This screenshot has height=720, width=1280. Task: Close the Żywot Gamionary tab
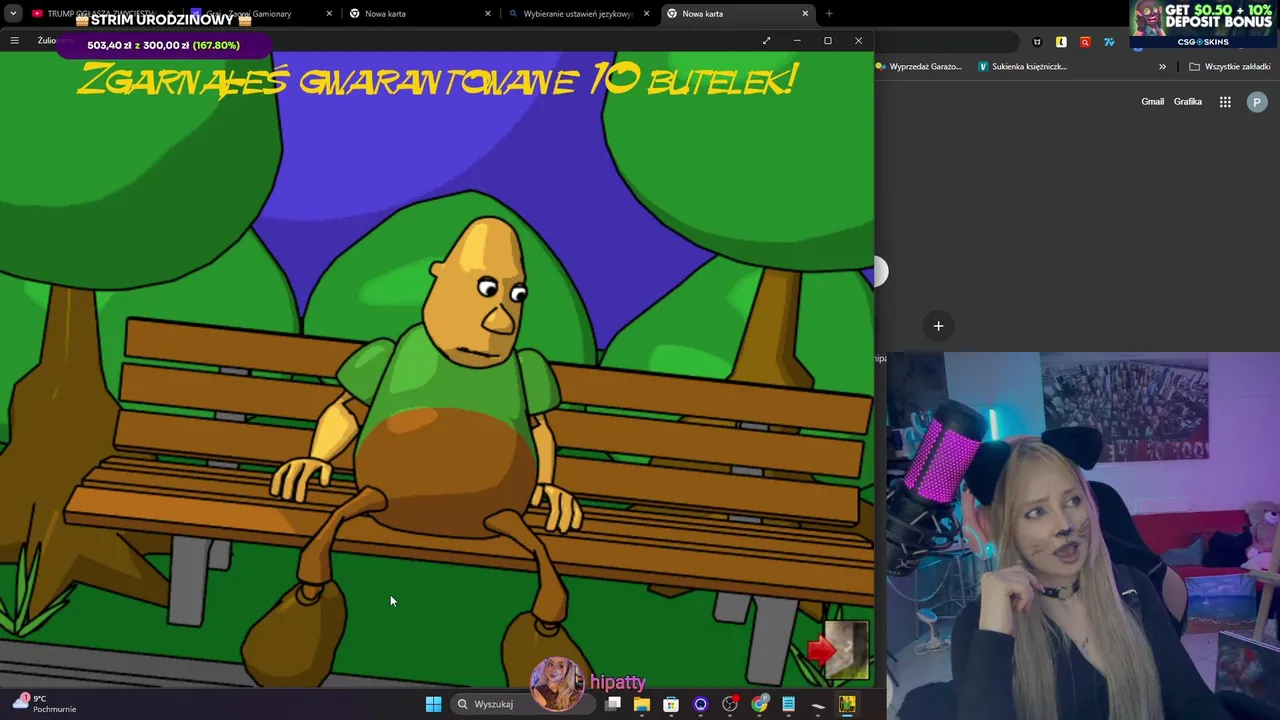[x=329, y=13]
